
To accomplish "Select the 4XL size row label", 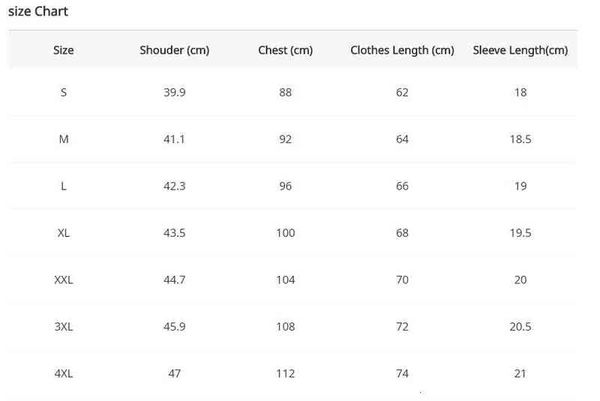I will pos(64,374).
